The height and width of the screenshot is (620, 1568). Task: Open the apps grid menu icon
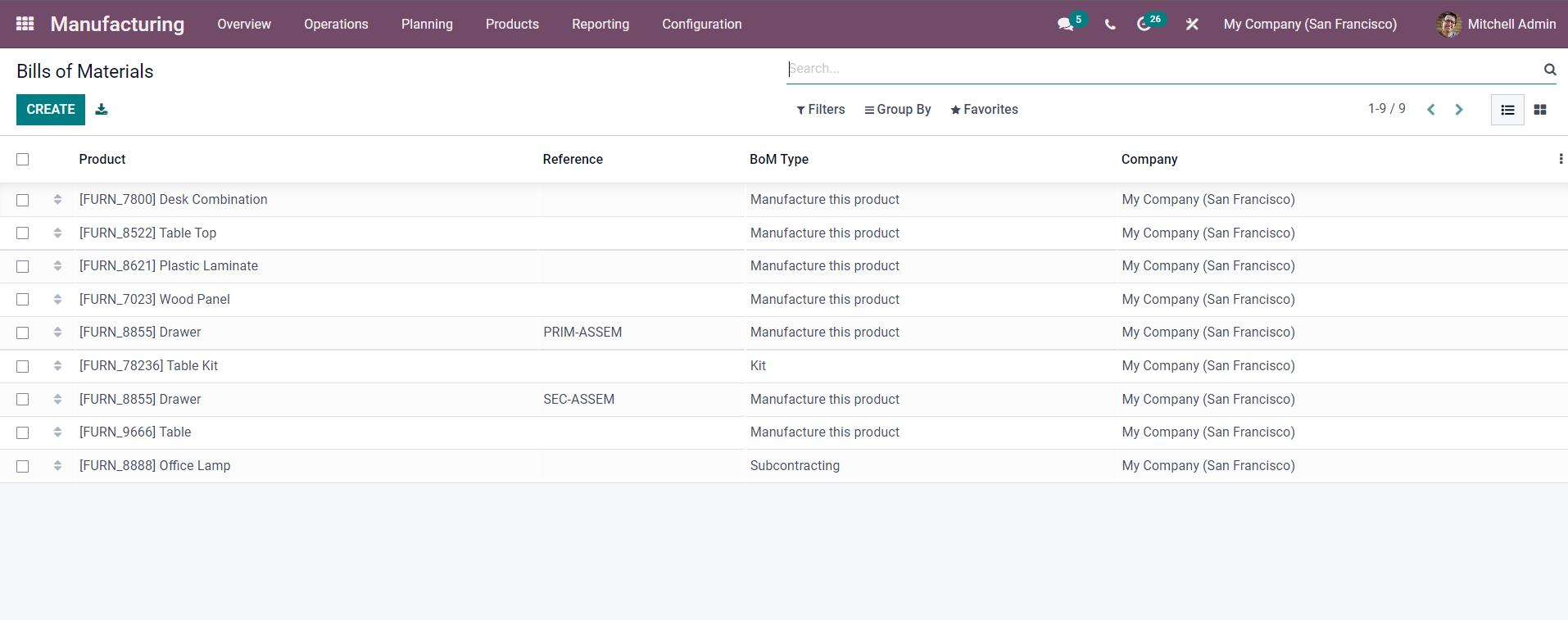(x=25, y=24)
